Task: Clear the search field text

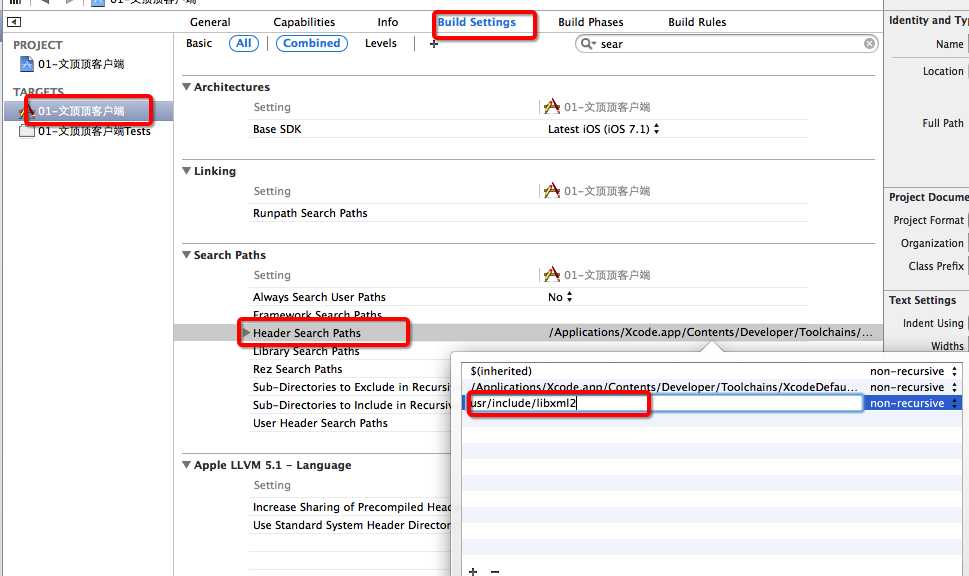Action: click(x=870, y=43)
